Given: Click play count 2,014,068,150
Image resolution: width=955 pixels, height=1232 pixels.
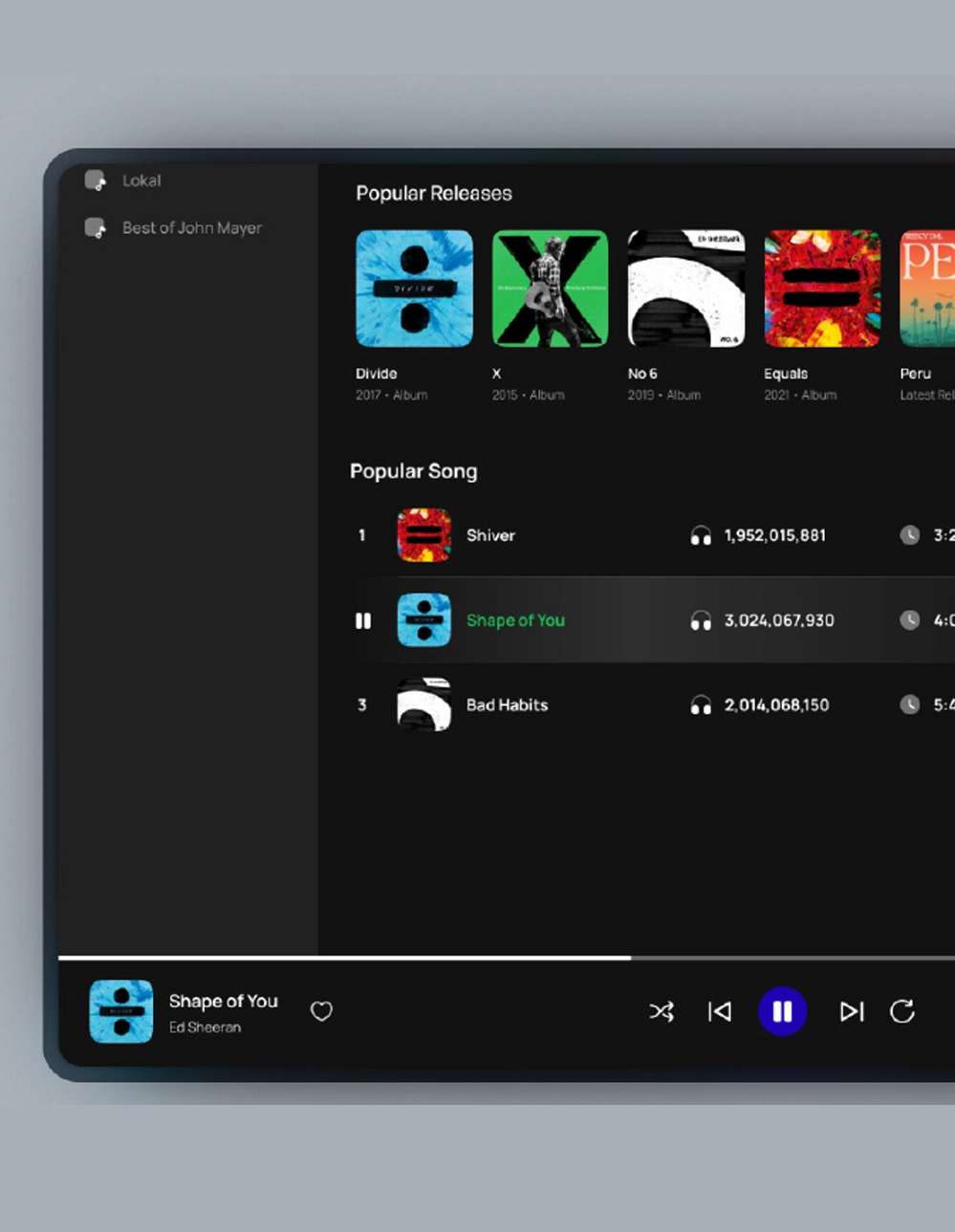Looking at the screenshot, I should point(776,705).
